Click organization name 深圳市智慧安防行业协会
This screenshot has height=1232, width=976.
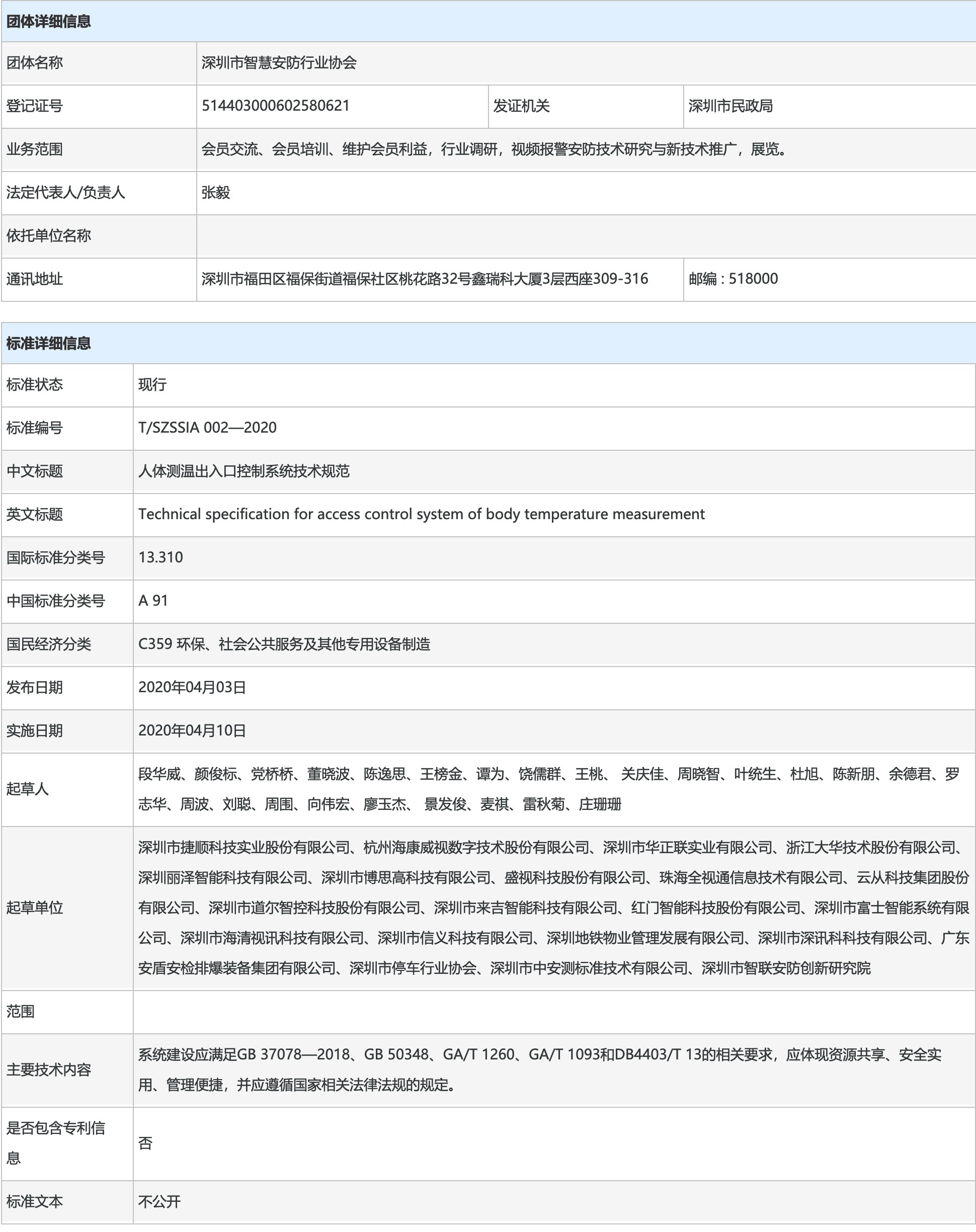pyautogui.click(x=279, y=63)
